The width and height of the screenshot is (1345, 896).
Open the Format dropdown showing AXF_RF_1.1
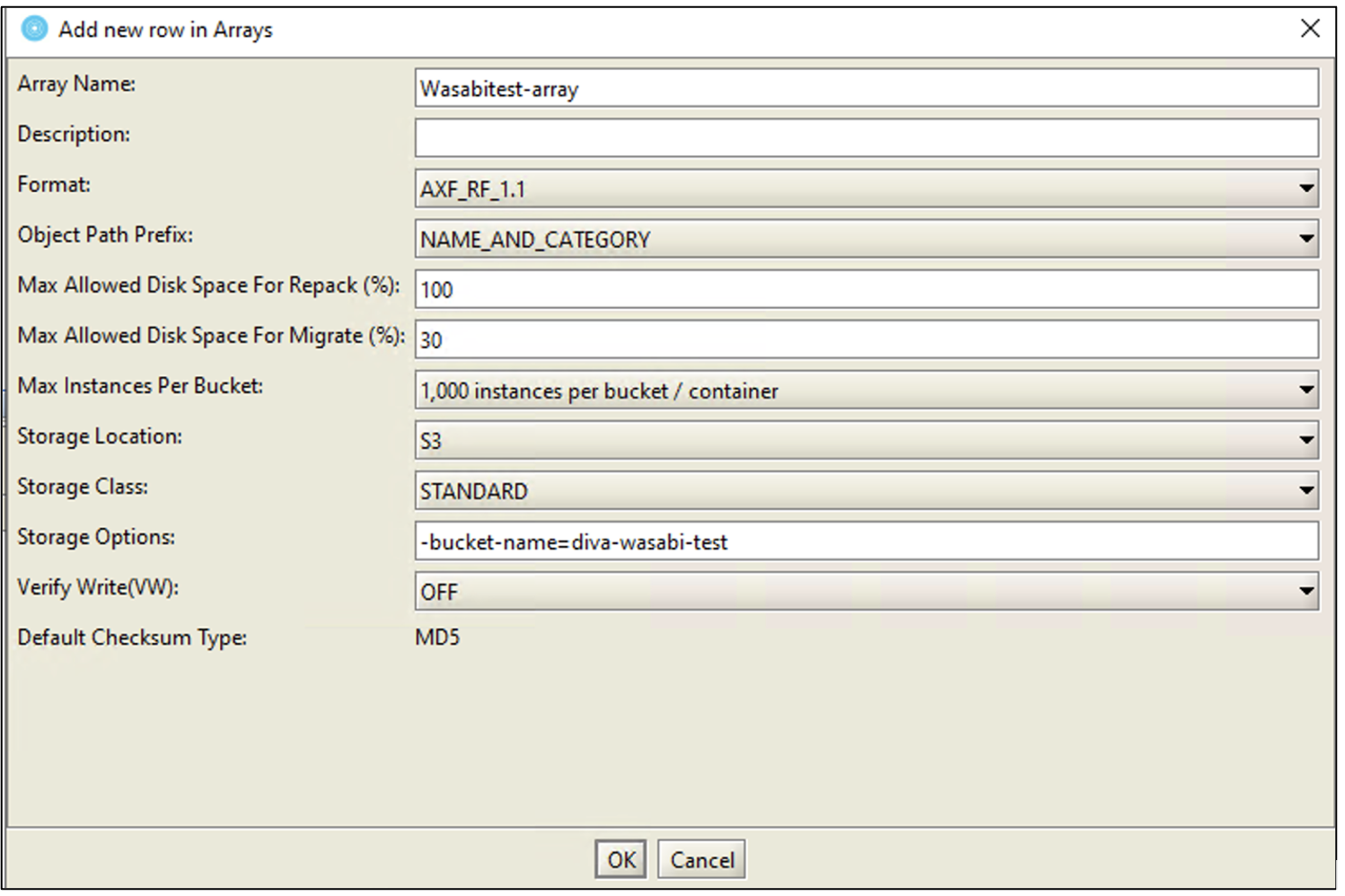866,189
